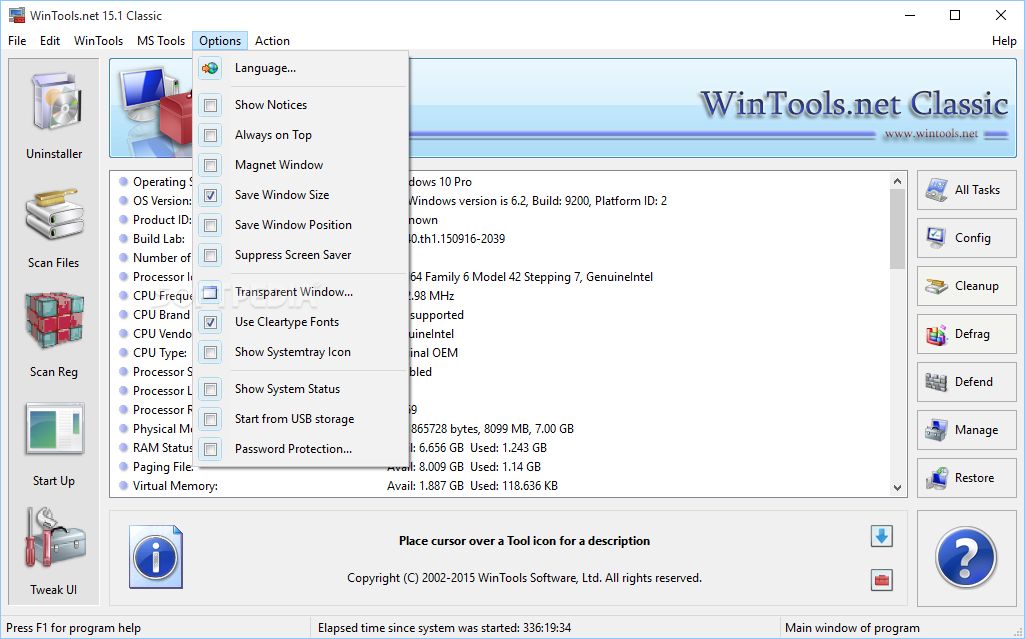Tick the Password Protection checkbox
1025x639 pixels.
pos(210,450)
